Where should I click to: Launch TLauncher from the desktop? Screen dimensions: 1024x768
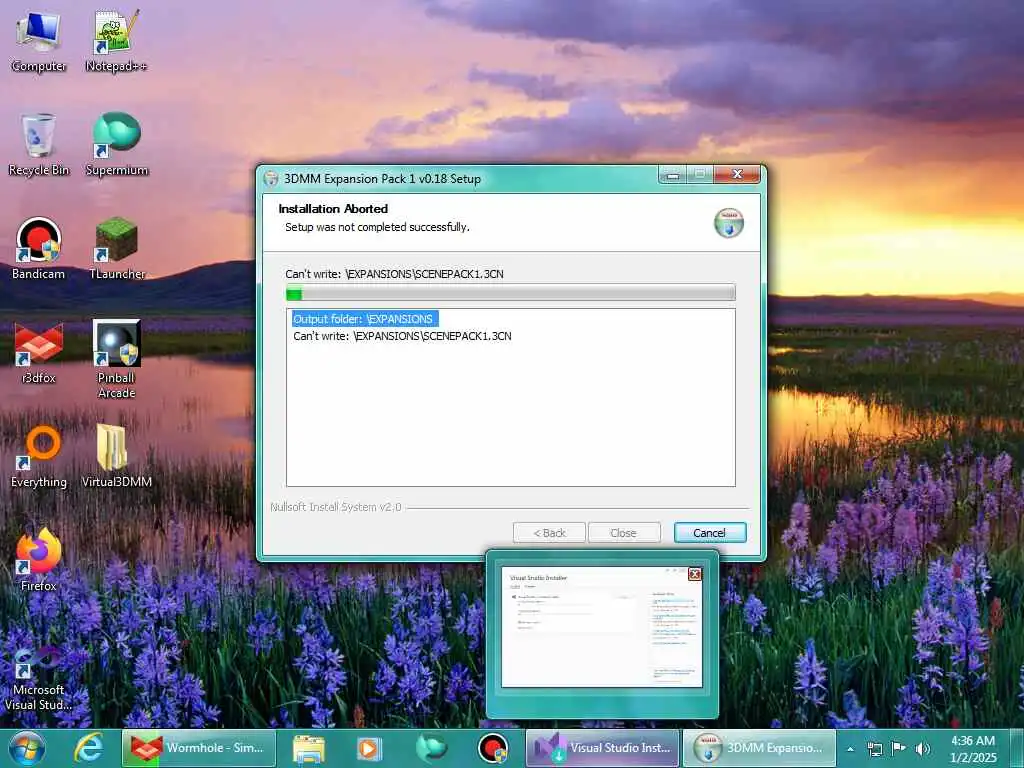click(117, 249)
